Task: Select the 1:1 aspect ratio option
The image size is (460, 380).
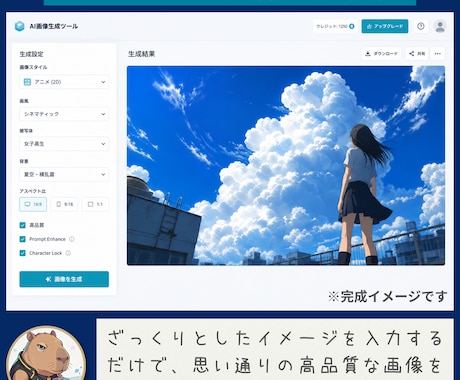Action: 95,204
